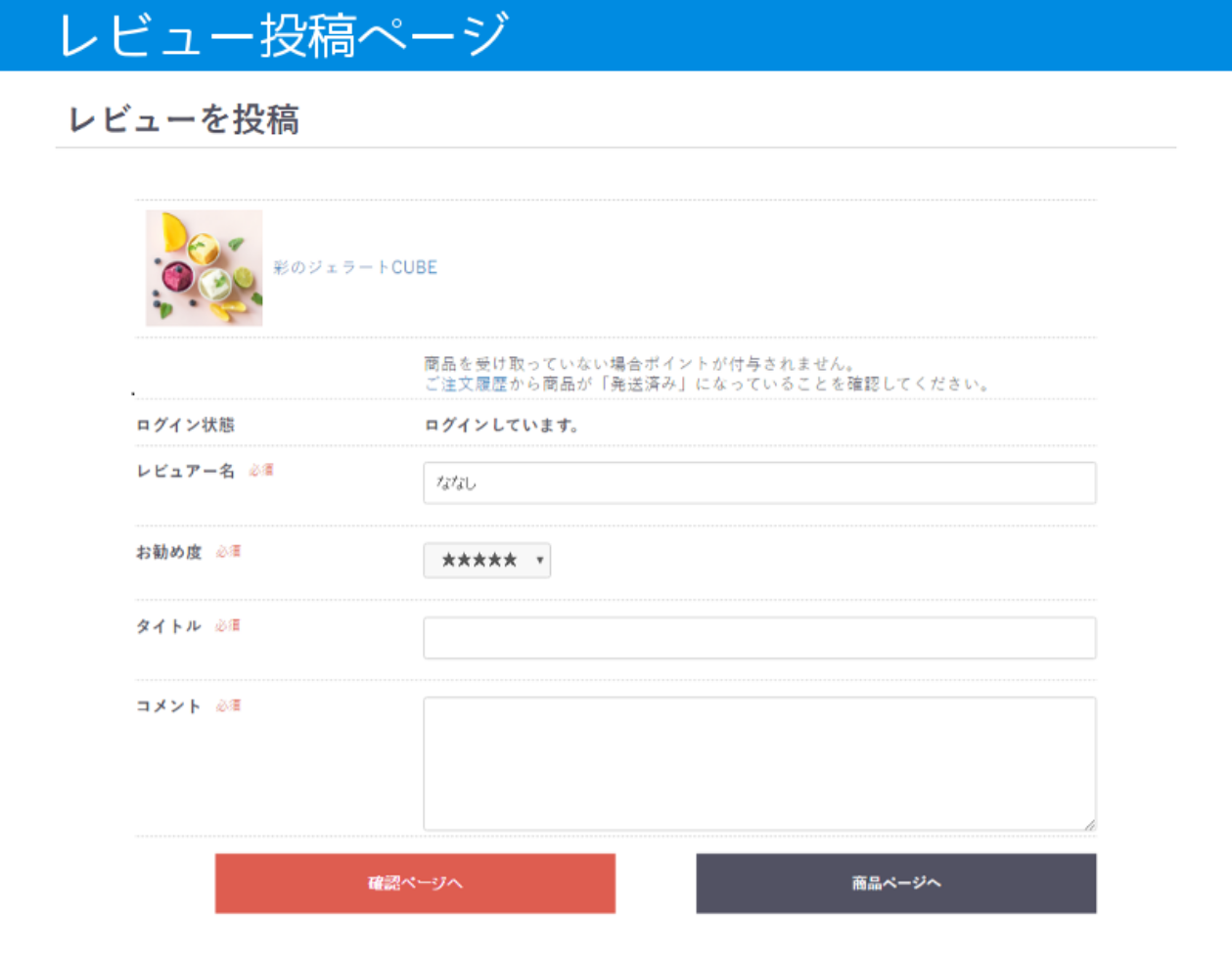
Task: Grab the comment box resize handle
Action: 1089,824
